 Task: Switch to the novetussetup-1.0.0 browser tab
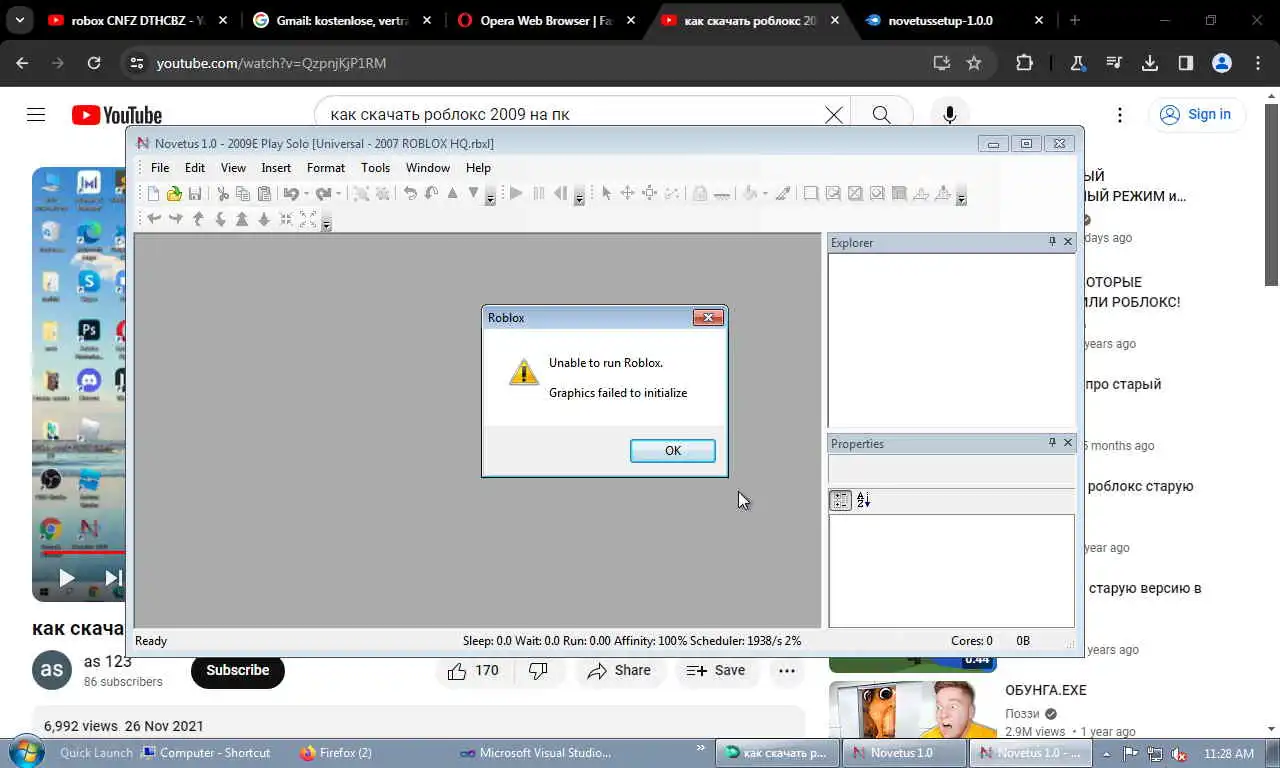coord(955,20)
